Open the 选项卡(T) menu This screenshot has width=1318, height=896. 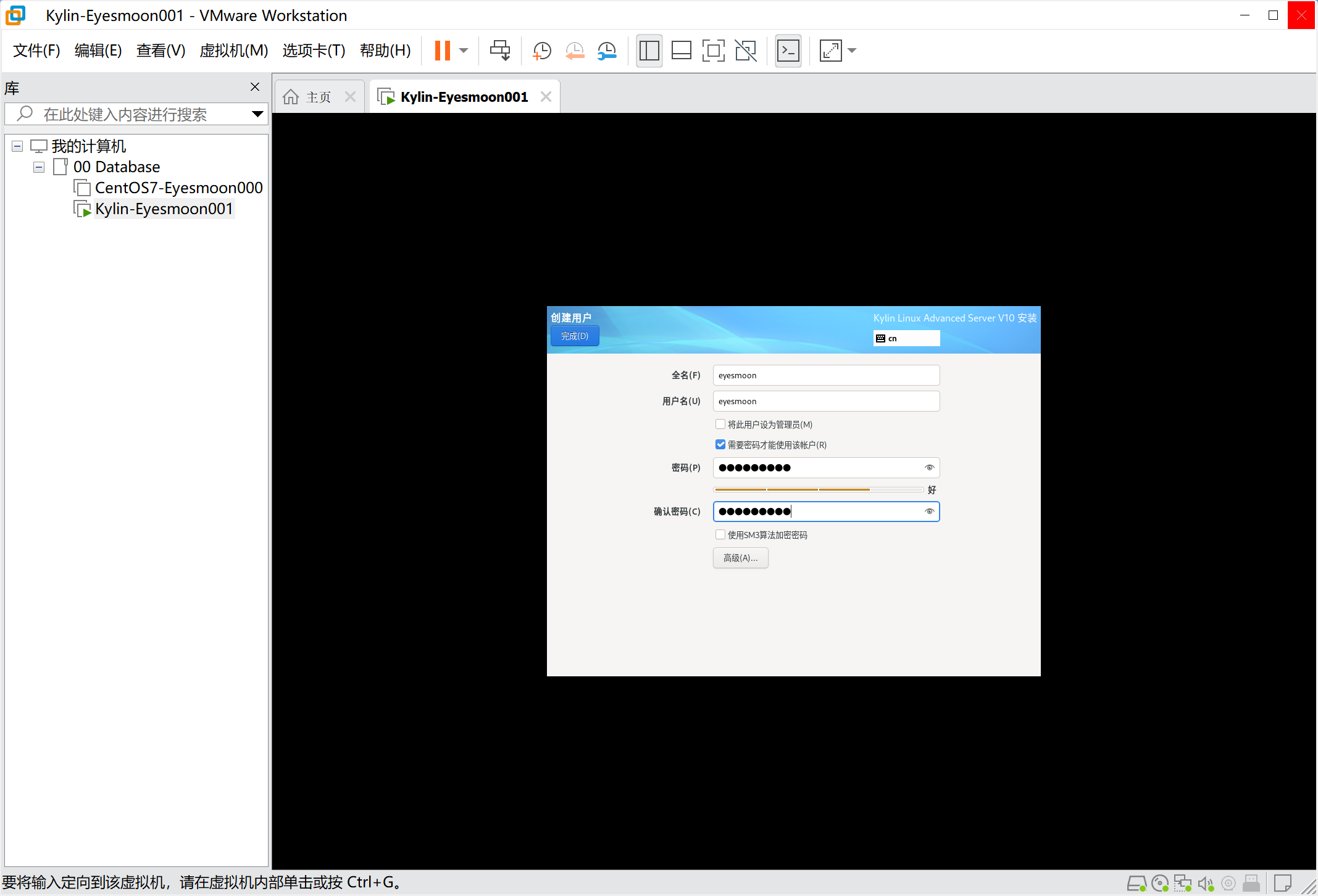[314, 51]
